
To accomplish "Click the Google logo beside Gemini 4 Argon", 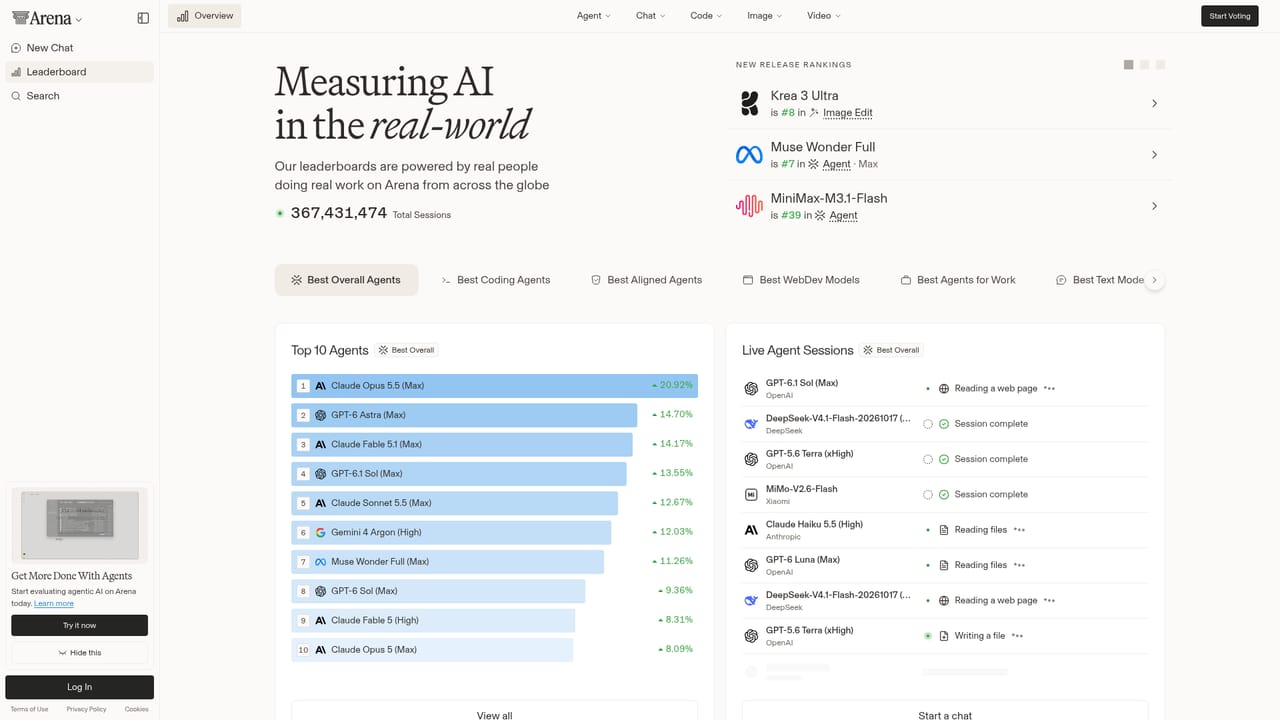I will coord(321,532).
